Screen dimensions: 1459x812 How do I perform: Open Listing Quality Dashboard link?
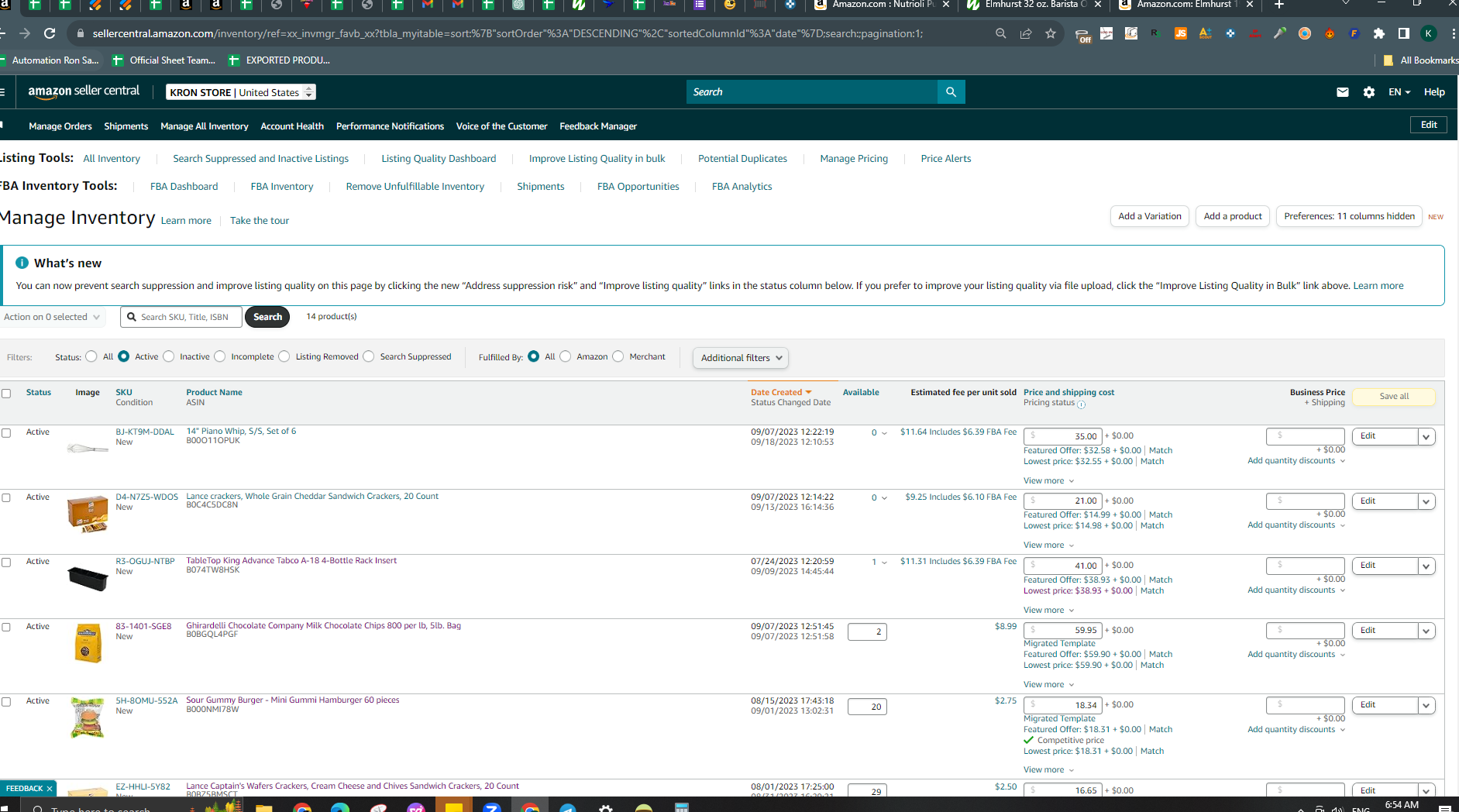tap(439, 159)
